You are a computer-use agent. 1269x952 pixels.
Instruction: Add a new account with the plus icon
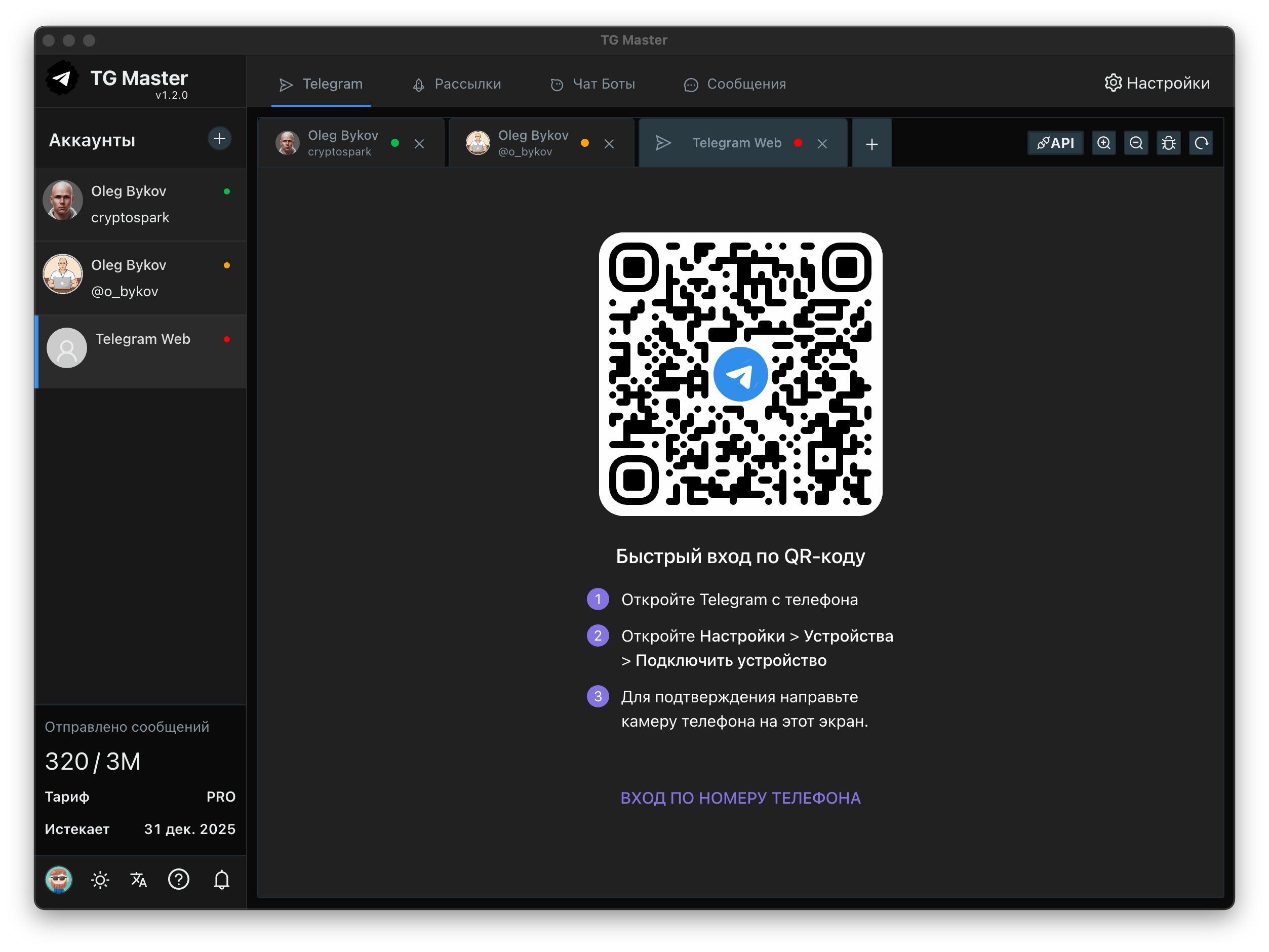pos(219,138)
